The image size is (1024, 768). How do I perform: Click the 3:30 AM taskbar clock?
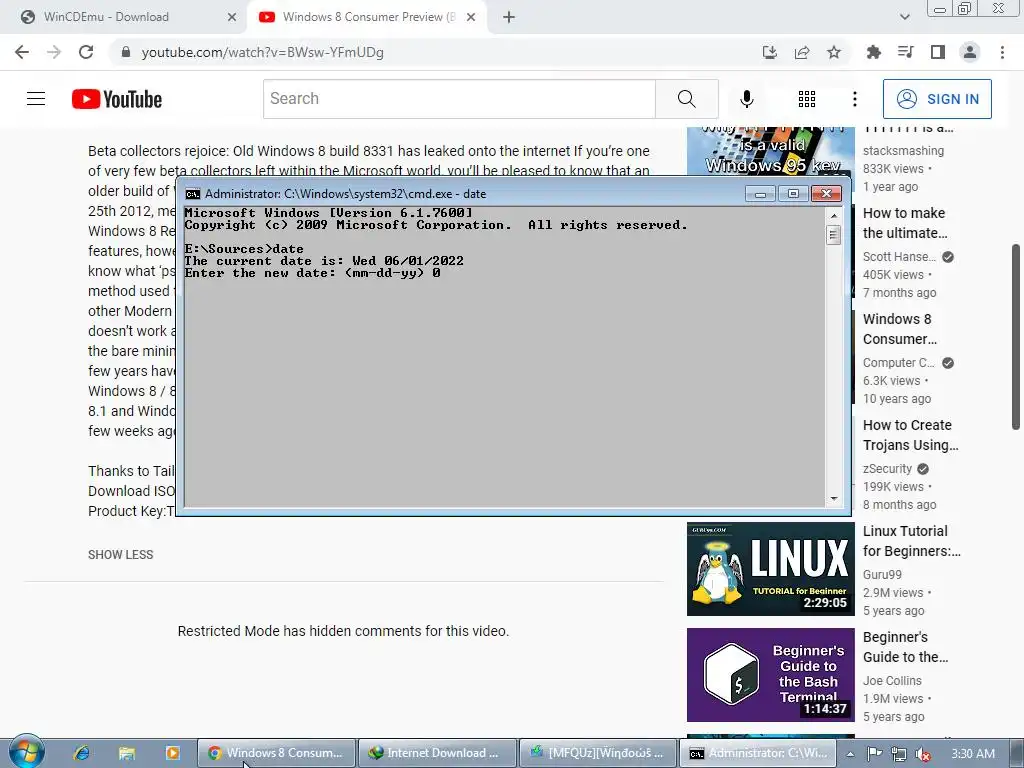click(973, 754)
